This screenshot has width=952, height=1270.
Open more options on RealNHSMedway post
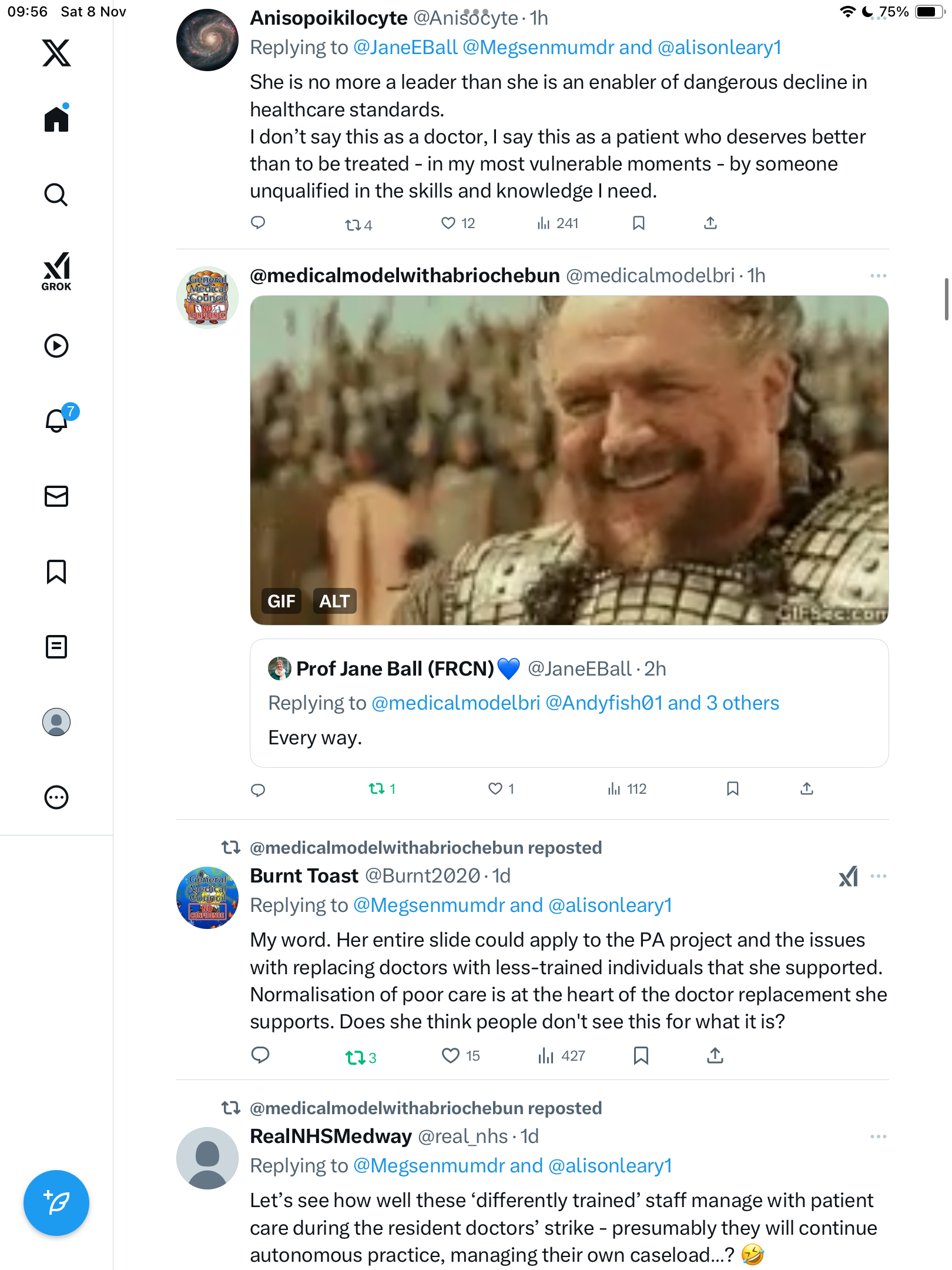(878, 1137)
